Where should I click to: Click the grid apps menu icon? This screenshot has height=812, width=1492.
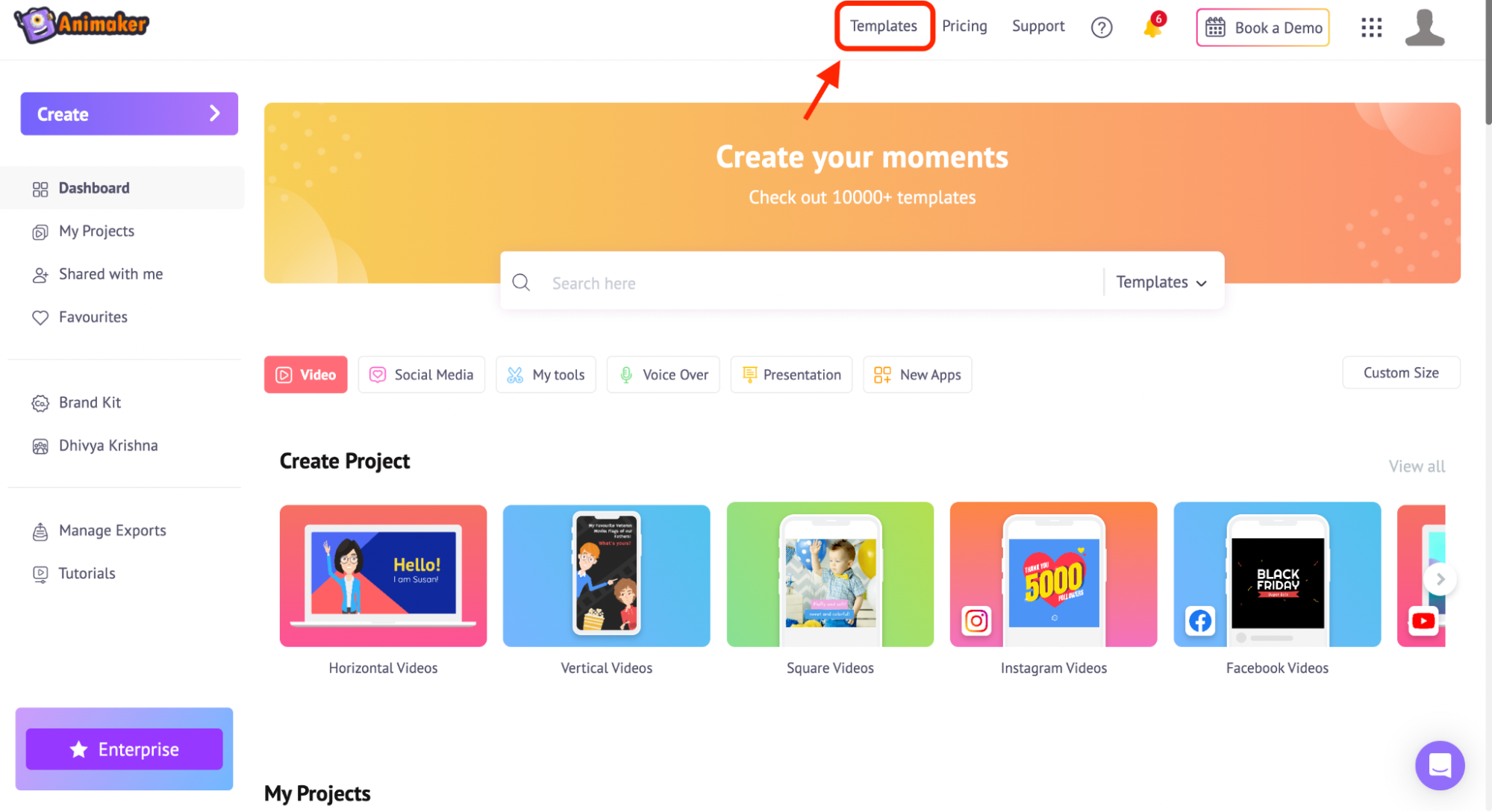pyautogui.click(x=1371, y=27)
